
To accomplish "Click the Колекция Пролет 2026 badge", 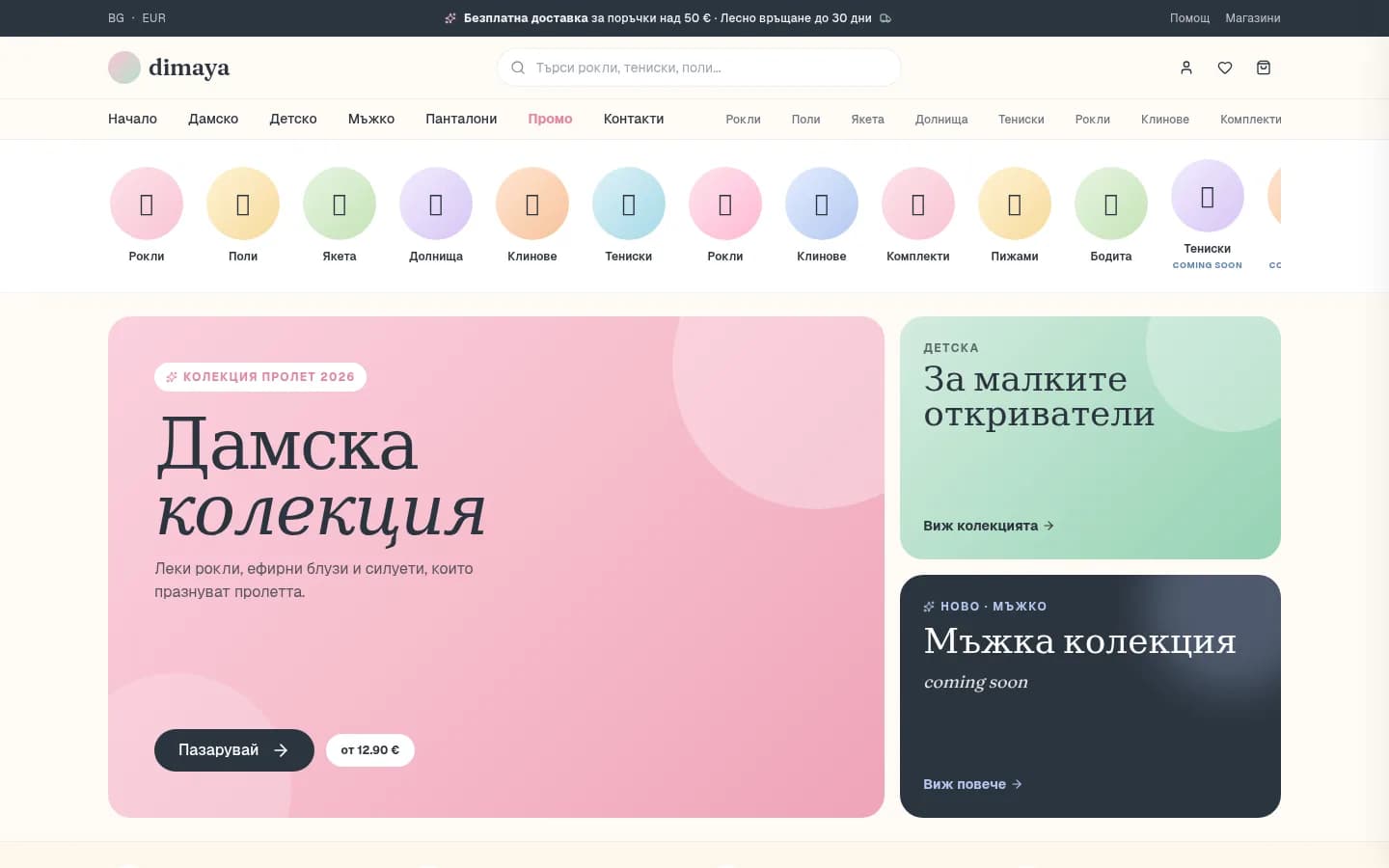I will point(260,377).
